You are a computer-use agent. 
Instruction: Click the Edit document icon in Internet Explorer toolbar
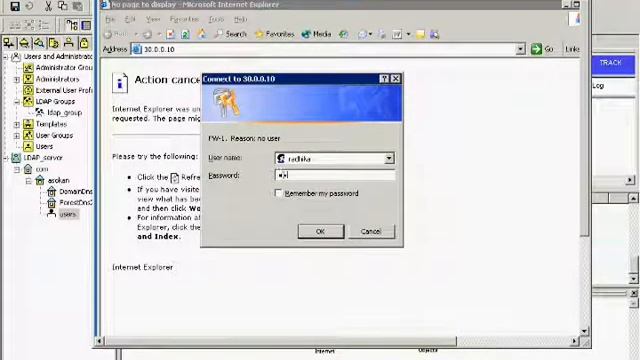[x=397, y=35]
